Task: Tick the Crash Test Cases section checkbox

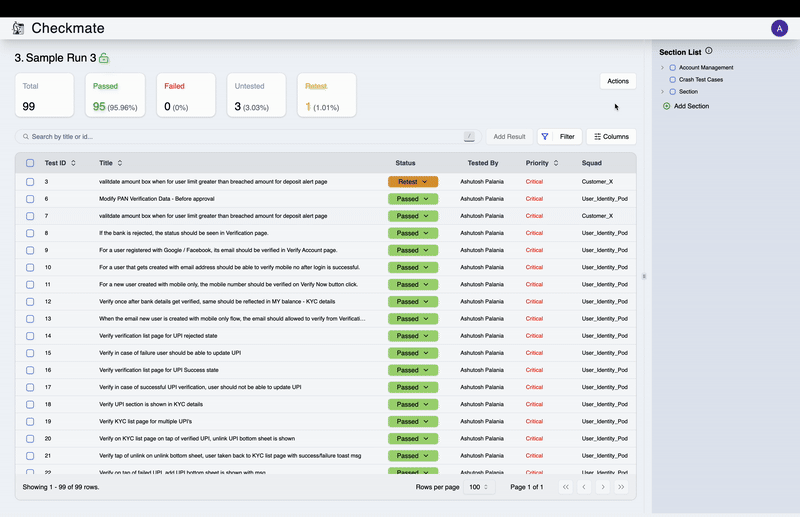Action: click(x=672, y=79)
